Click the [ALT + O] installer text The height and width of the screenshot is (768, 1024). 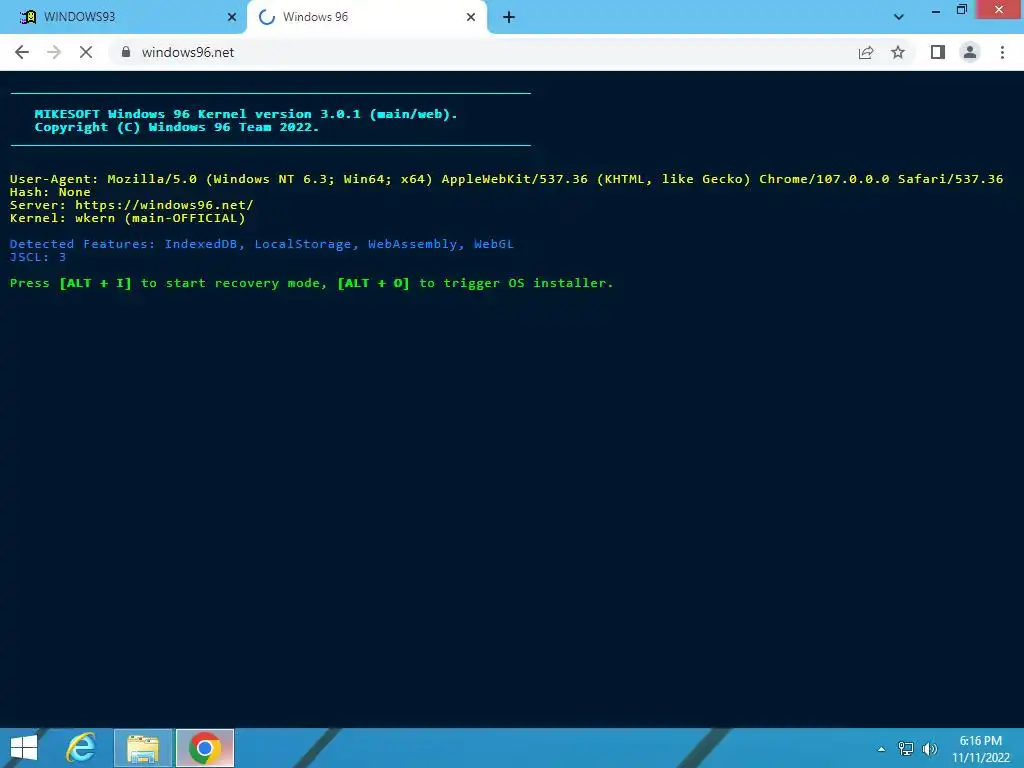click(x=374, y=283)
